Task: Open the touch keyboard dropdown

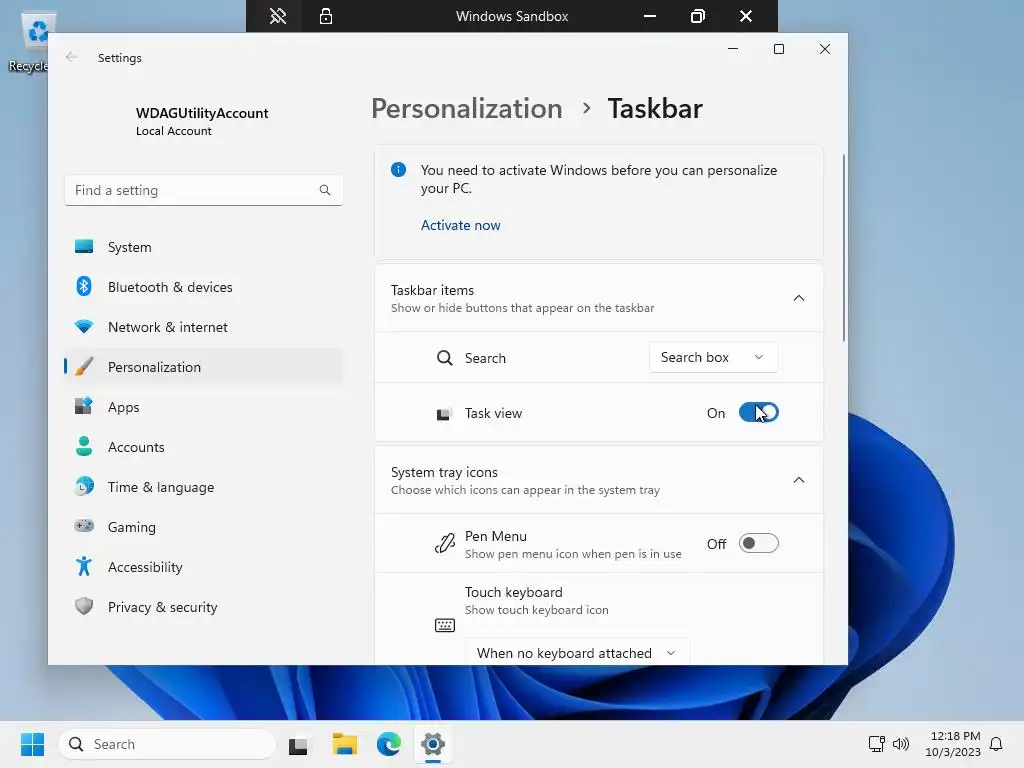Action: tap(577, 652)
